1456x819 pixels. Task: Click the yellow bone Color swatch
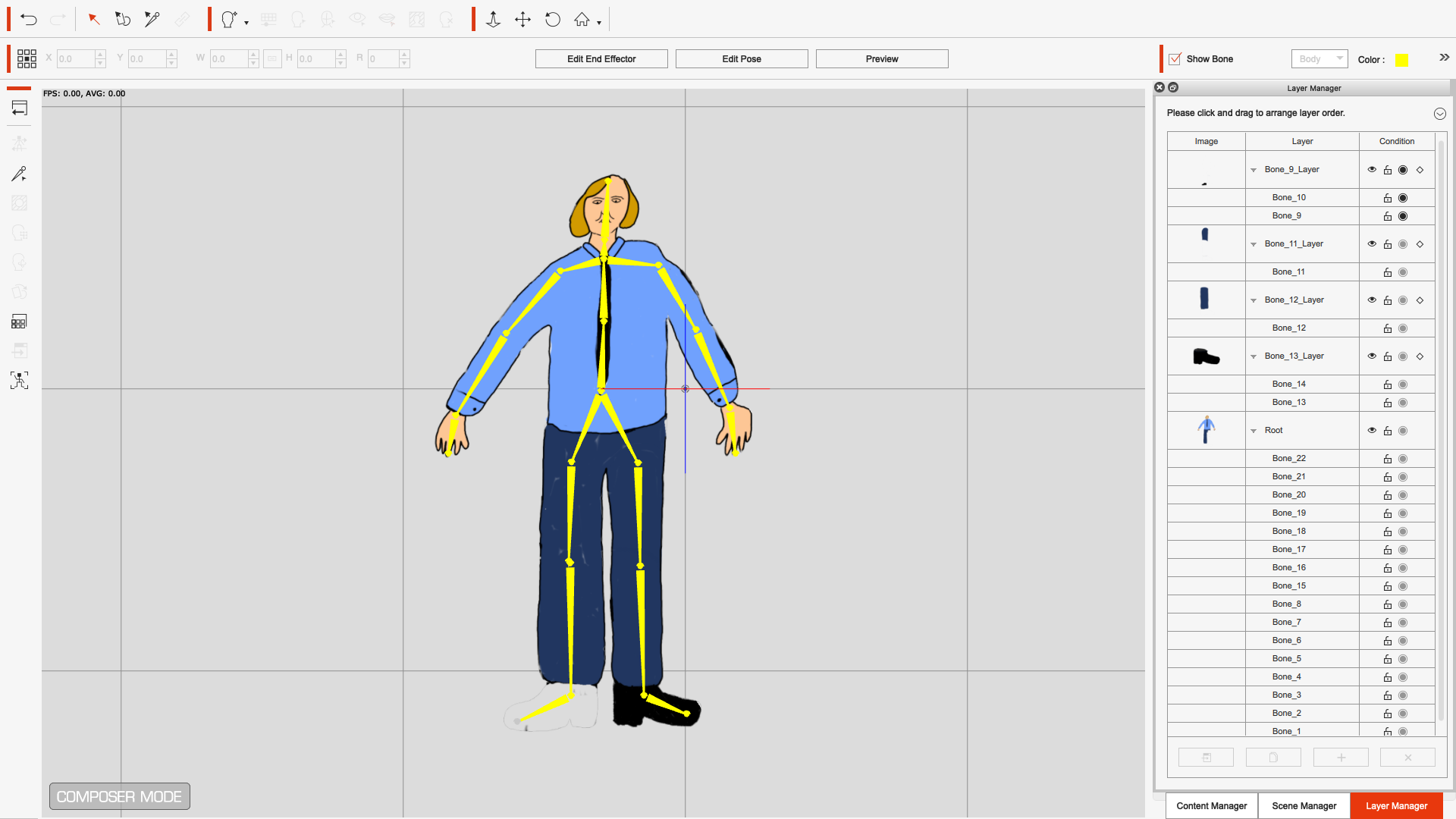[x=1401, y=60]
